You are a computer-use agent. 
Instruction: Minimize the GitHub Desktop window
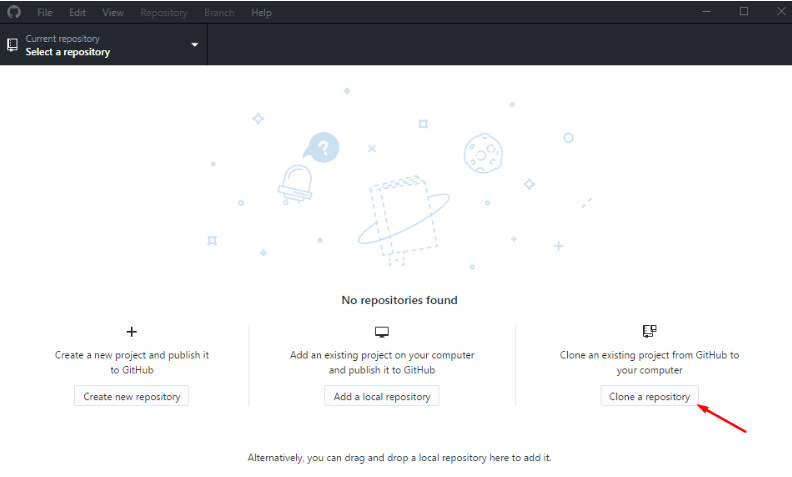pyautogui.click(x=706, y=11)
